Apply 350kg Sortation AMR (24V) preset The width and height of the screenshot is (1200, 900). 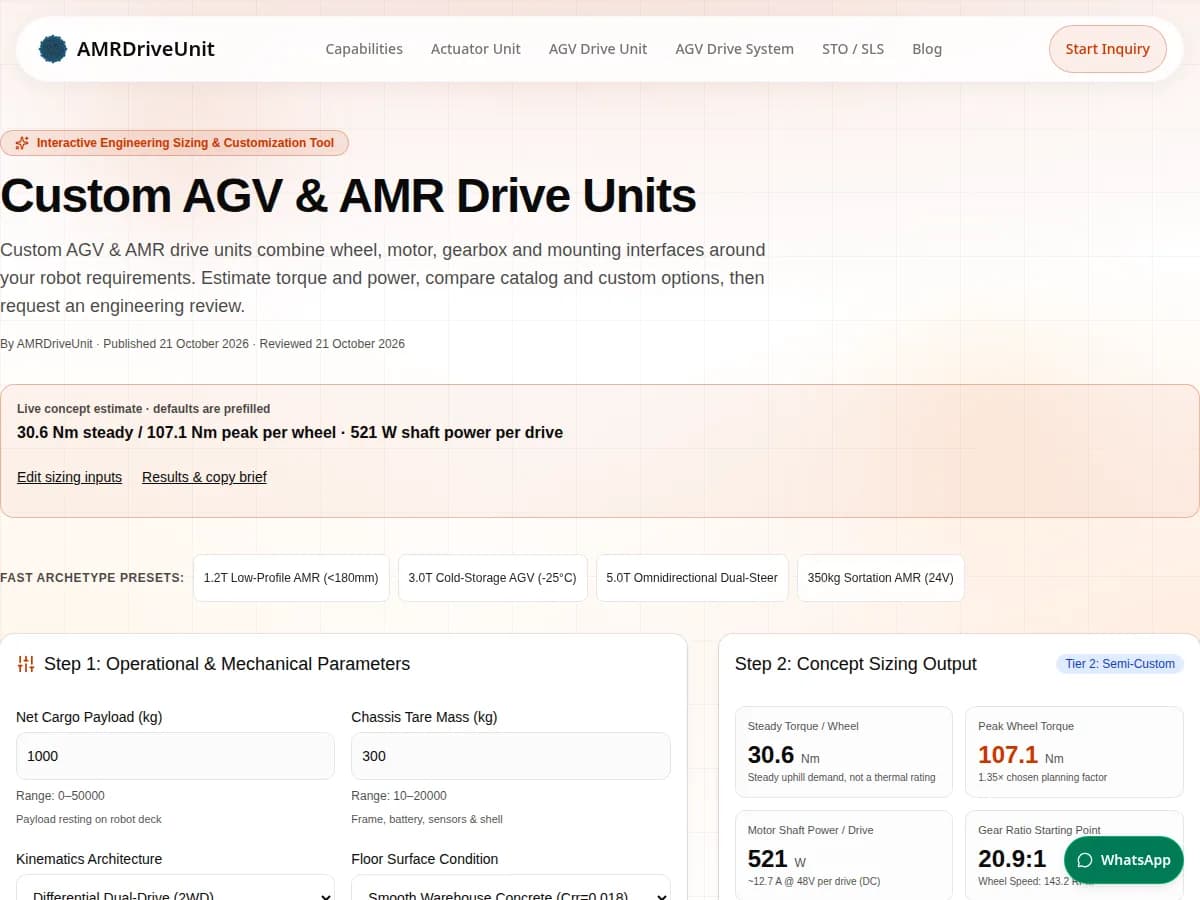880,578
